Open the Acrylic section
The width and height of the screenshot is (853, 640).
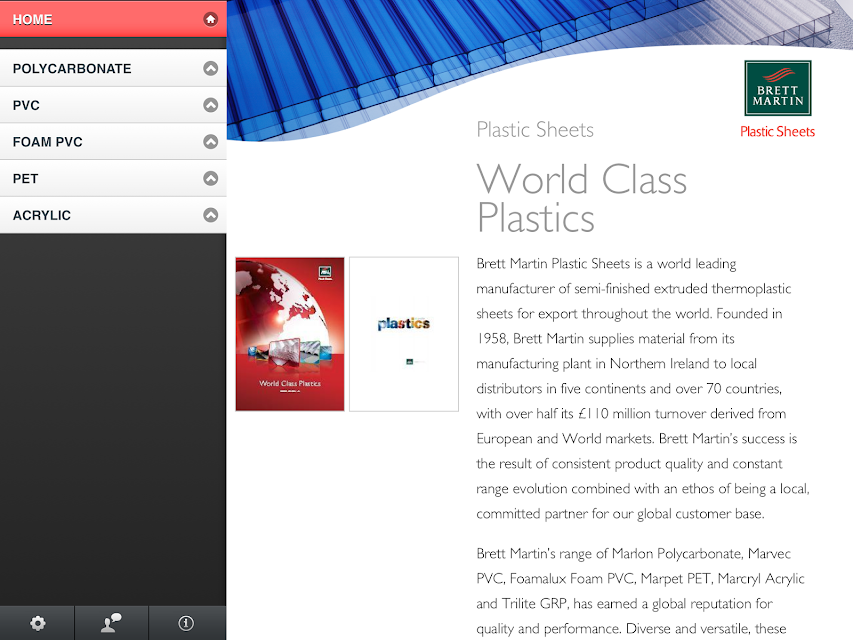pos(113,215)
